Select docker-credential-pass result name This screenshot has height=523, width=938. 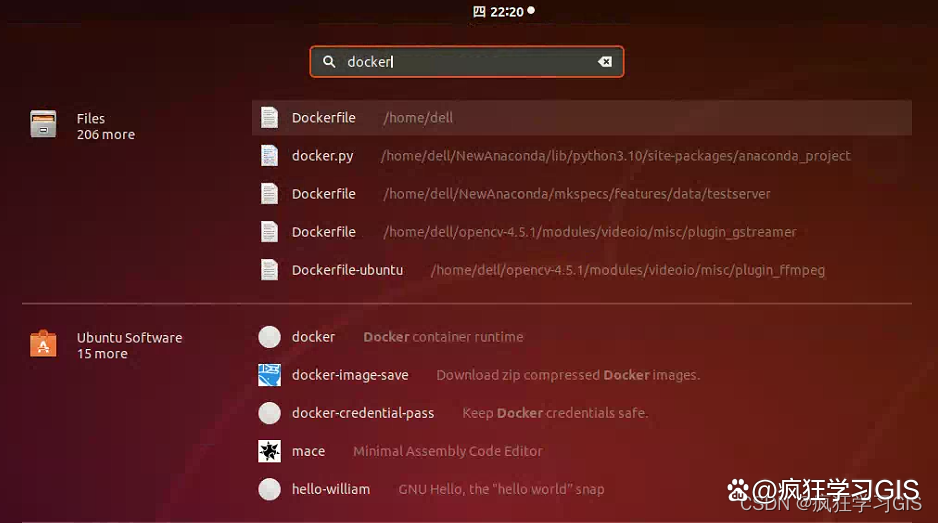click(x=363, y=413)
